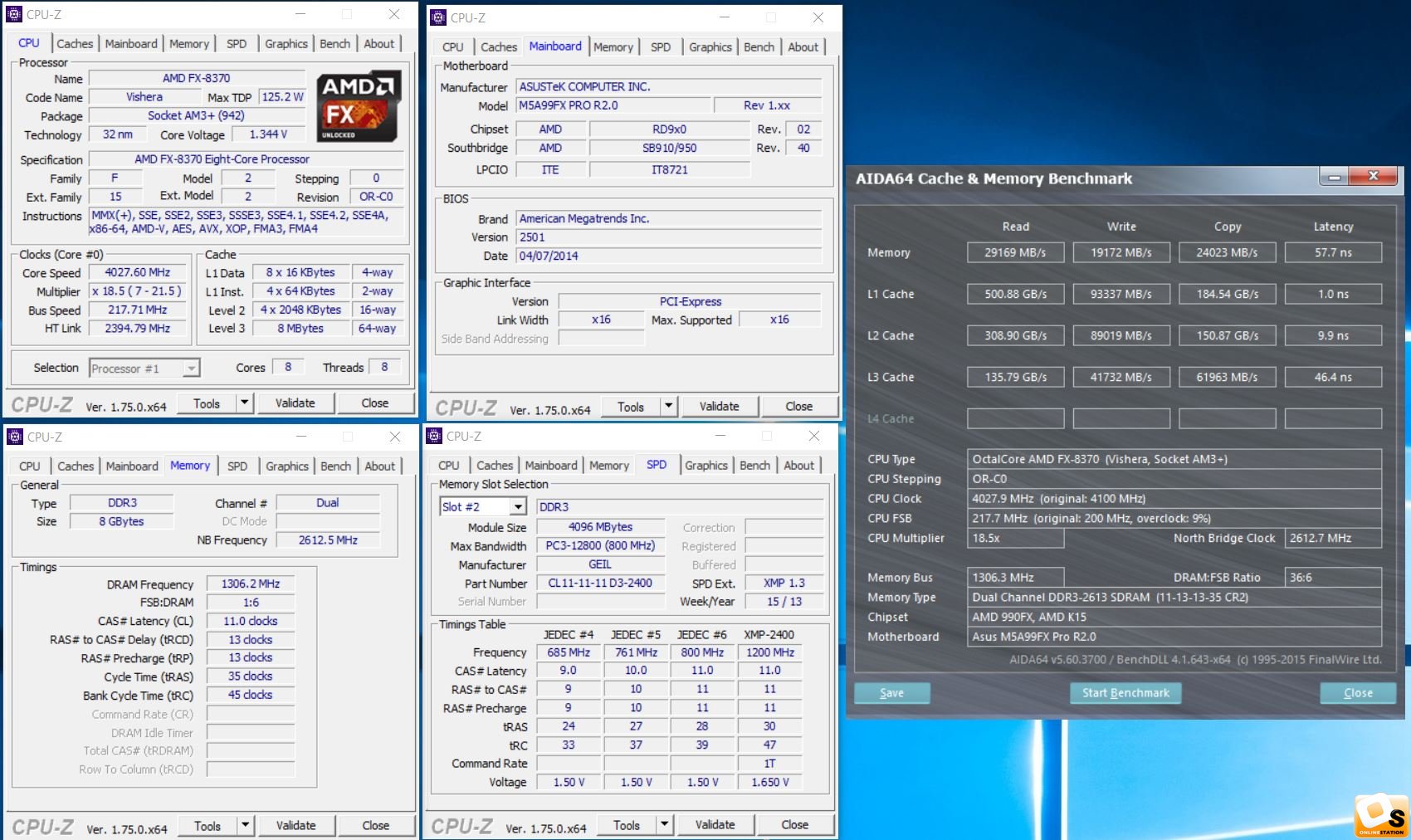Expand the Tools arrow in the Mainboard window
The height and width of the screenshot is (840, 1411).
point(668,406)
